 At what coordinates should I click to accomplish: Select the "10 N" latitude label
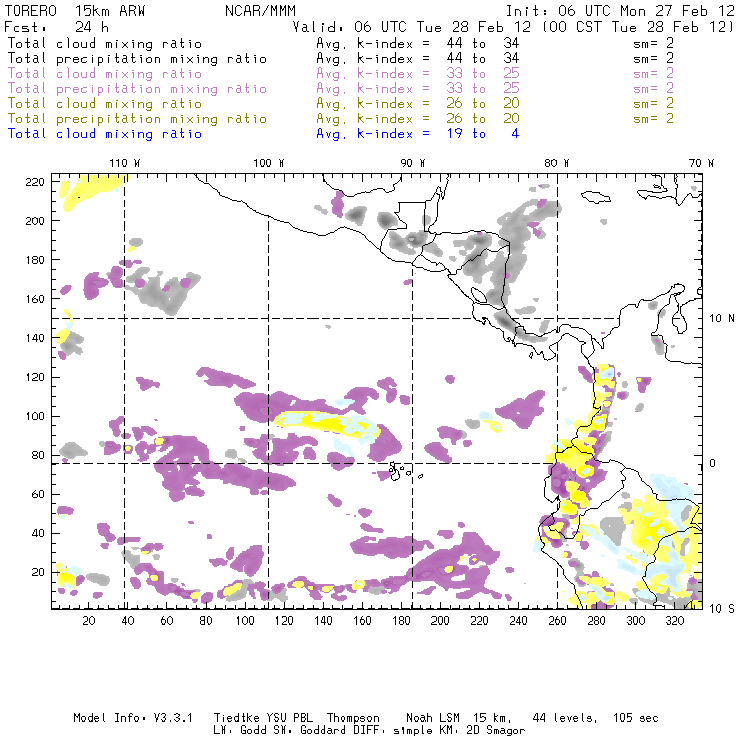pyautogui.click(x=722, y=319)
